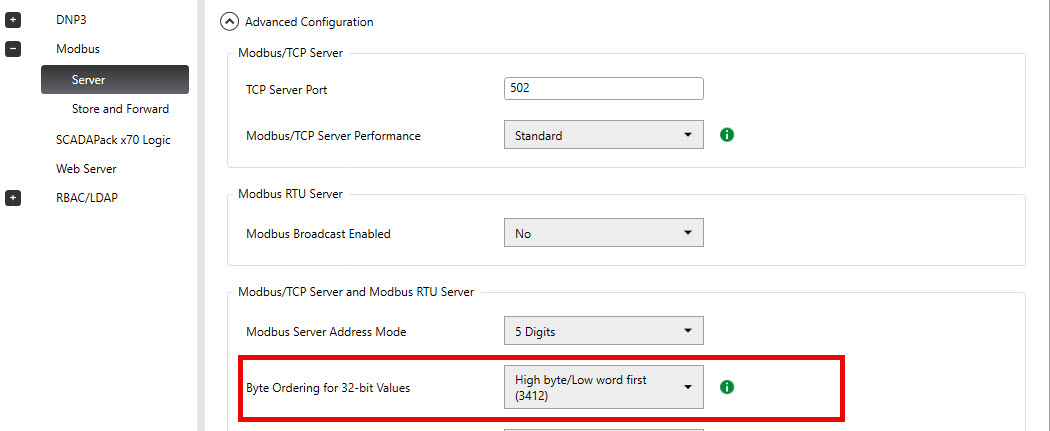This screenshot has width=1050, height=431.
Task: Click the Modbus/TCP Server group title
Action: coord(291,53)
